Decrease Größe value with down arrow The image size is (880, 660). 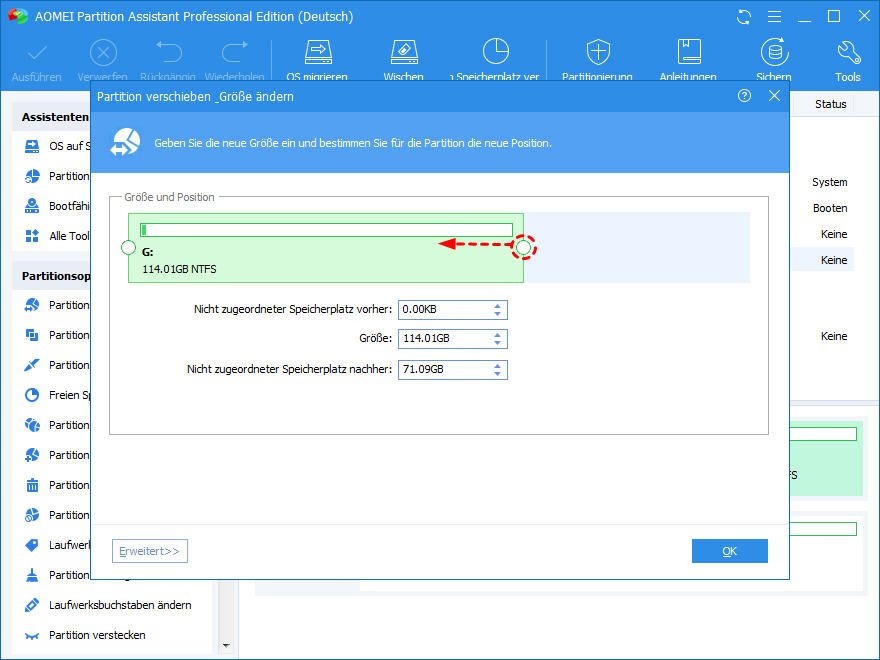[x=497, y=342]
